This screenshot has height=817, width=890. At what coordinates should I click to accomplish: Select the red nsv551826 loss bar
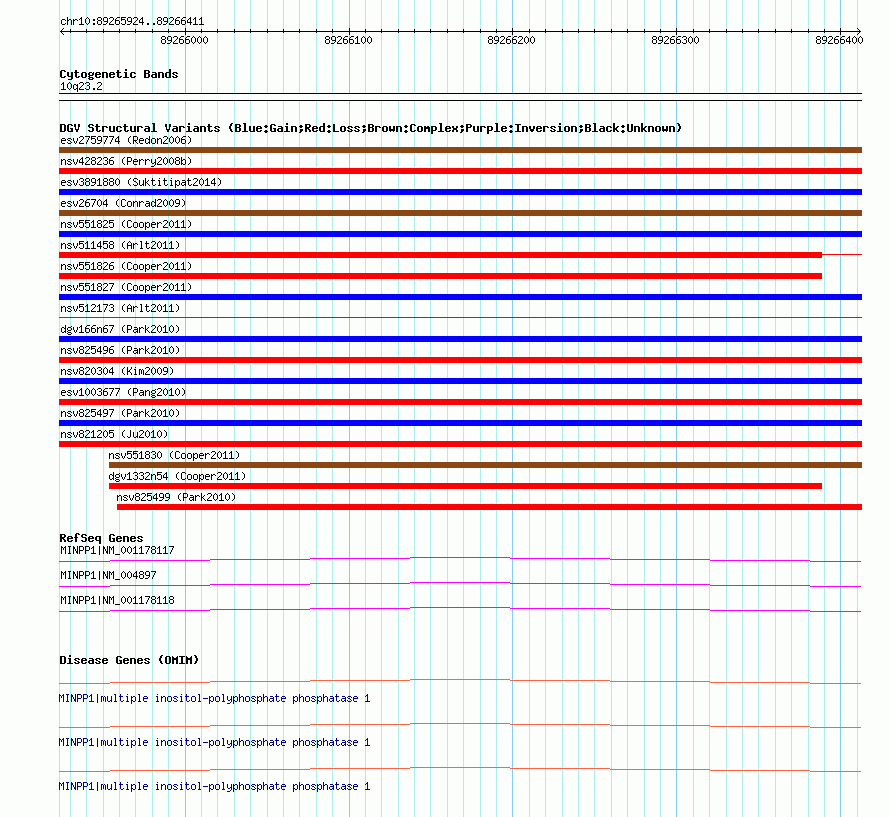440,276
